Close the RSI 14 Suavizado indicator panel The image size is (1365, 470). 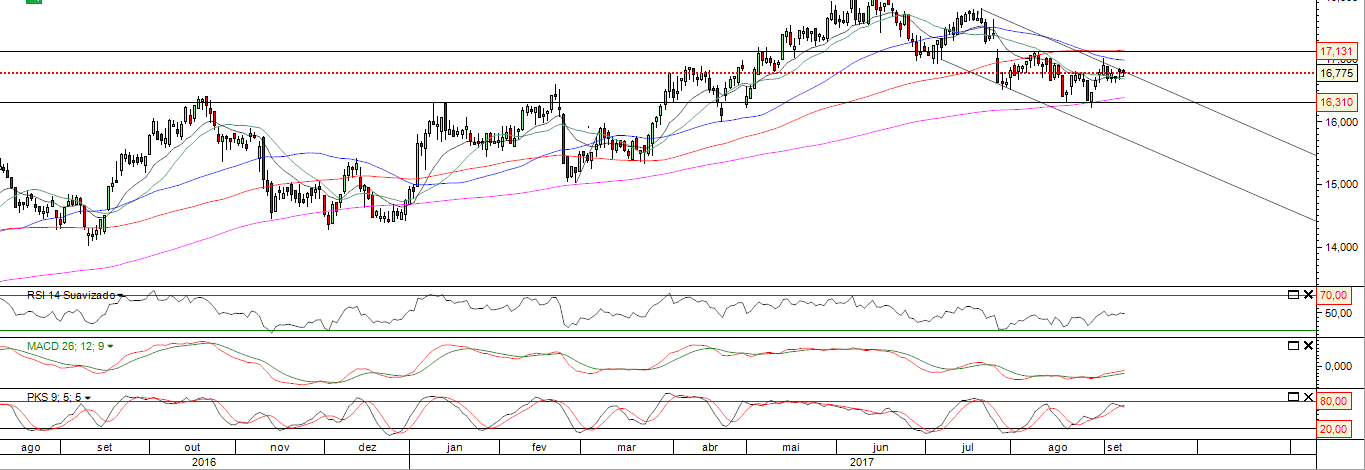[1308, 294]
